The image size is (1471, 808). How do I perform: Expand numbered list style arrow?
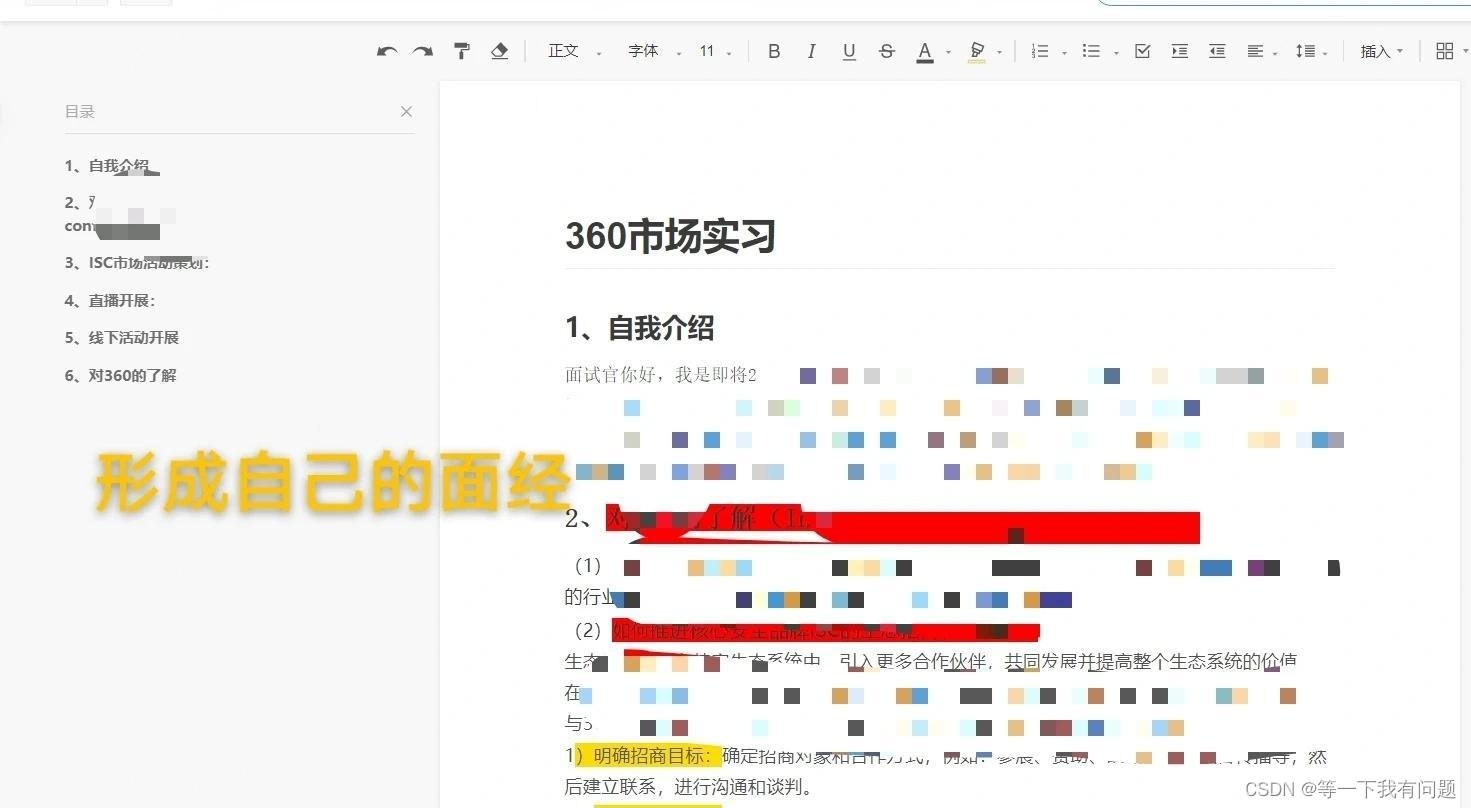[x=1064, y=53]
